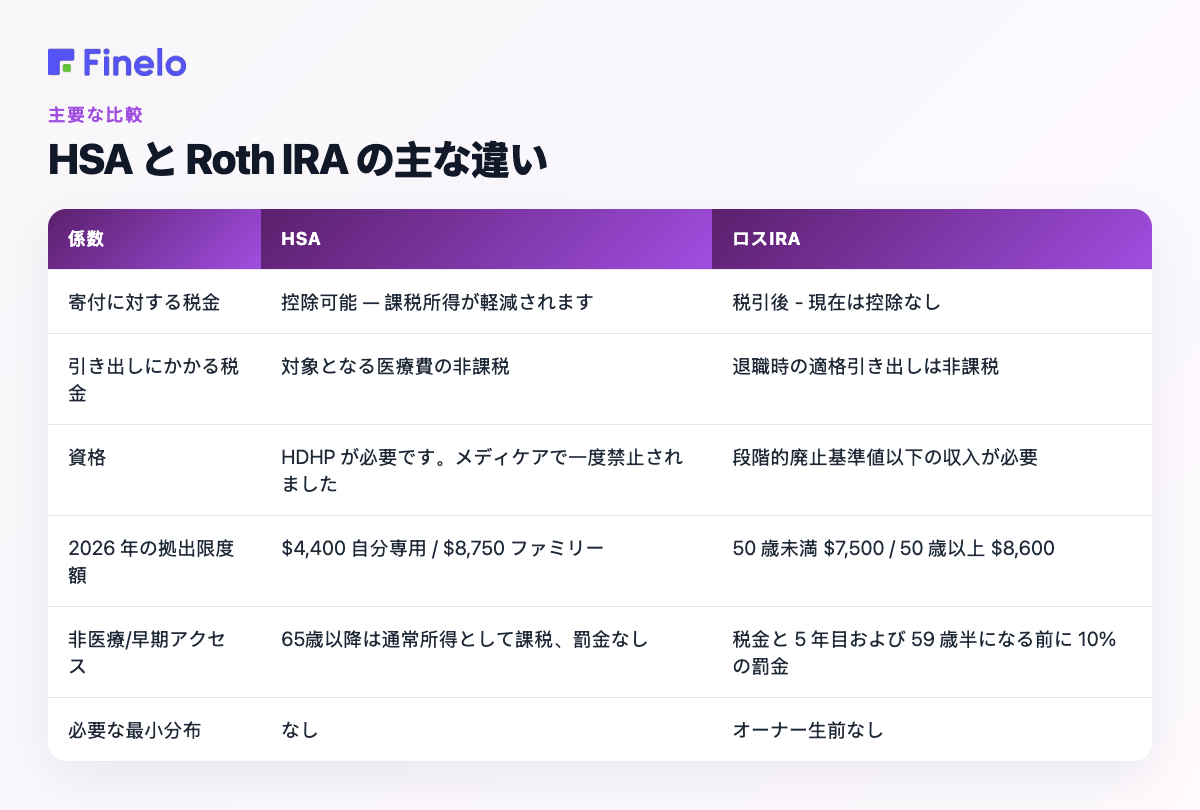
Task: Select the row label 2026 年の拠出限度額
Action: tap(151, 561)
